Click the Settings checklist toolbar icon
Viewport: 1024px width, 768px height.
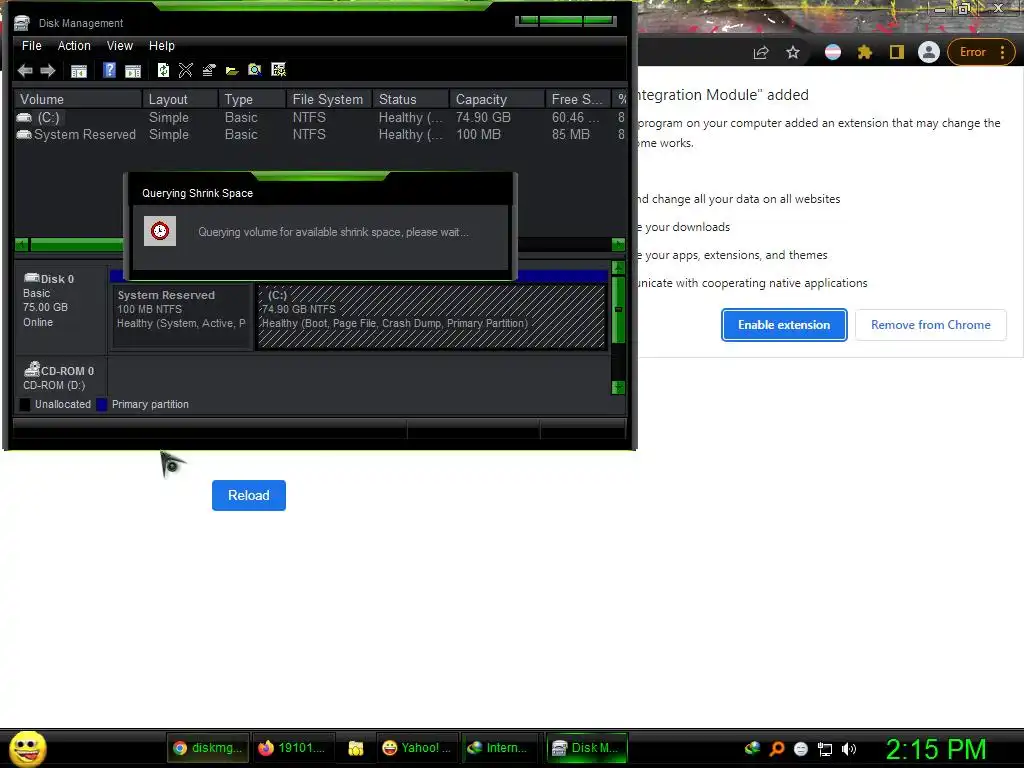click(278, 70)
